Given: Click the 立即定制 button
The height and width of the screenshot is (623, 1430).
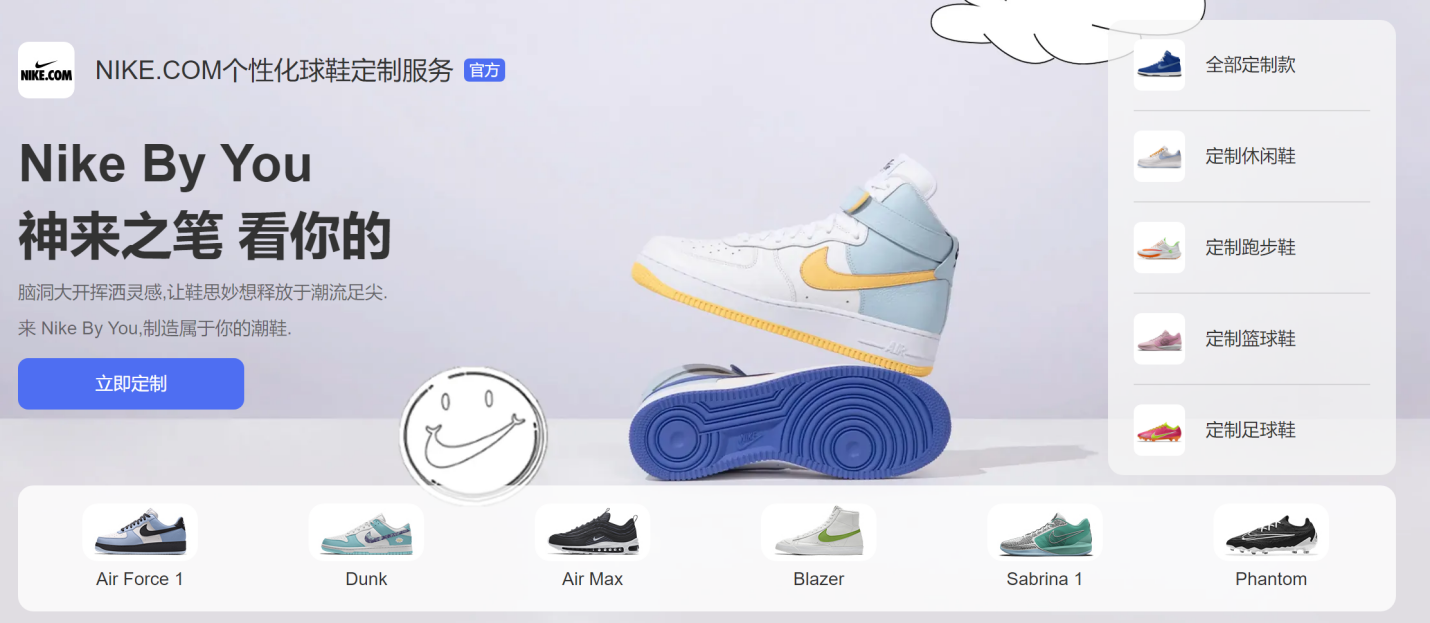Looking at the screenshot, I should (131, 384).
